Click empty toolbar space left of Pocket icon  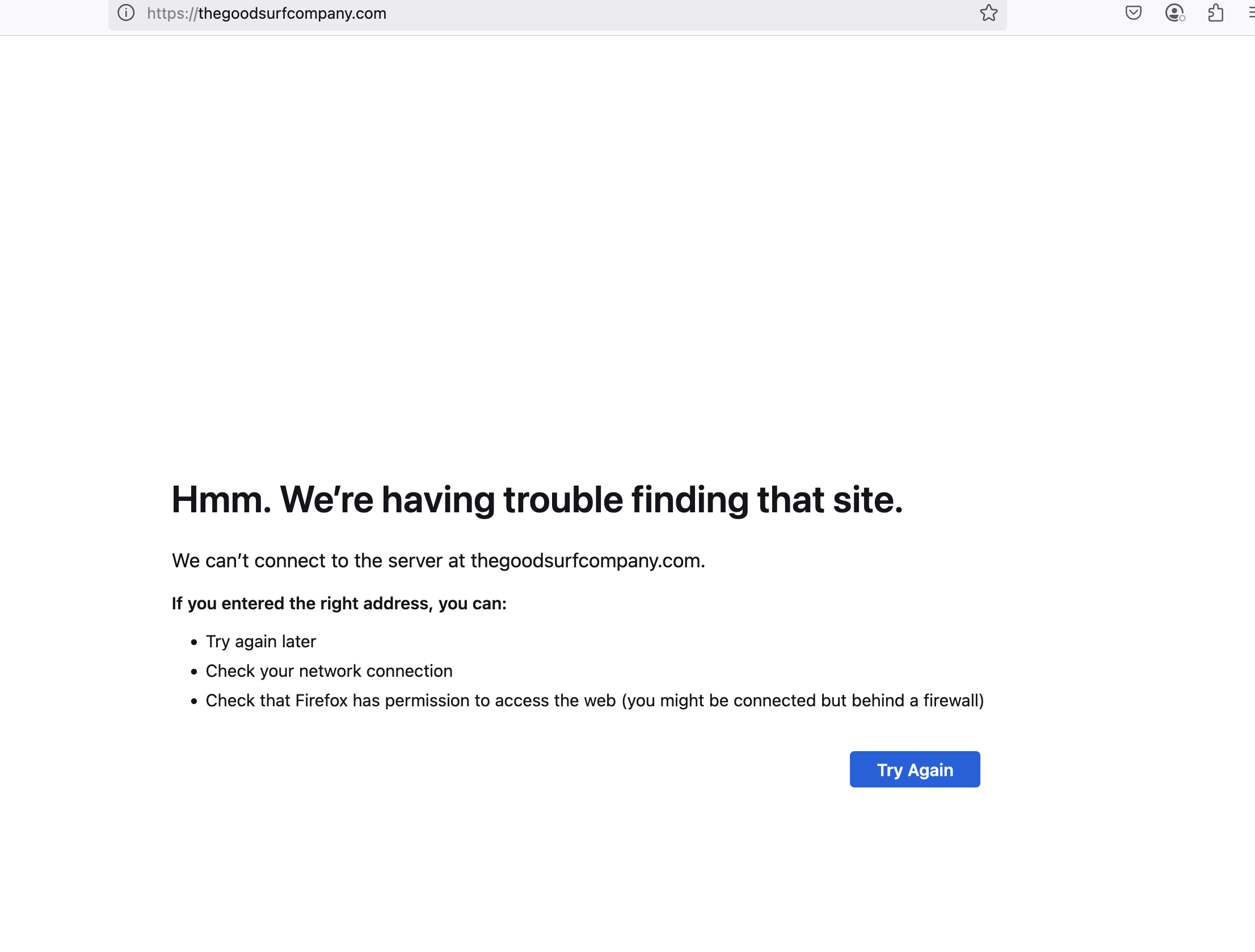pos(1067,13)
